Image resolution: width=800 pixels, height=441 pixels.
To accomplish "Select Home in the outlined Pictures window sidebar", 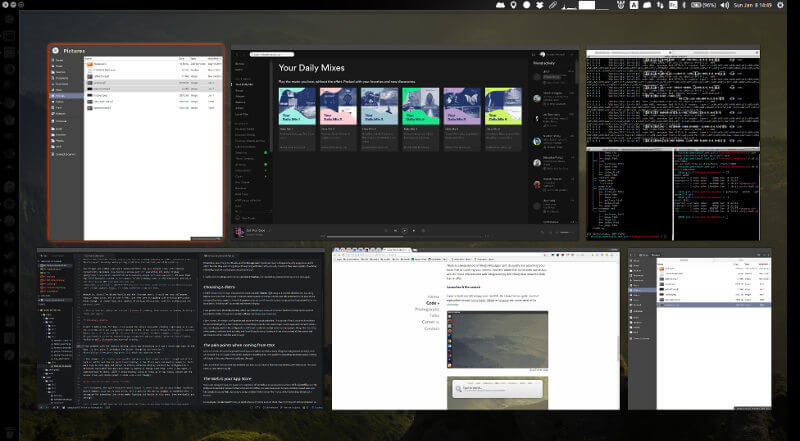I will [x=66, y=66].
